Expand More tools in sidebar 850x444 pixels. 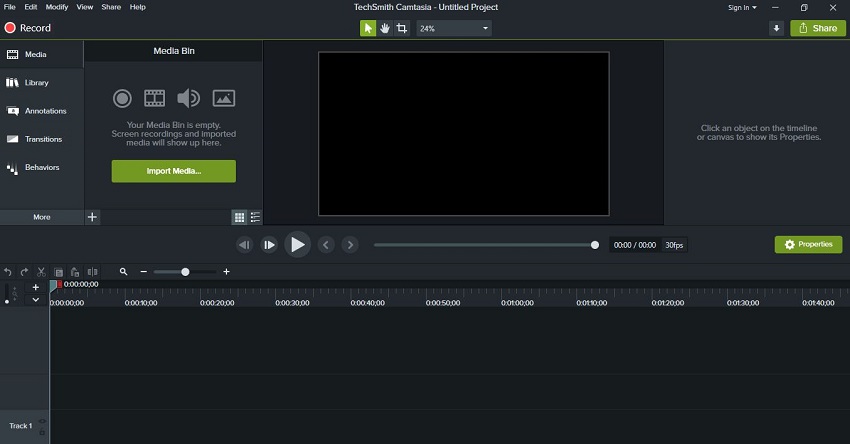click(x=42, y=217)
